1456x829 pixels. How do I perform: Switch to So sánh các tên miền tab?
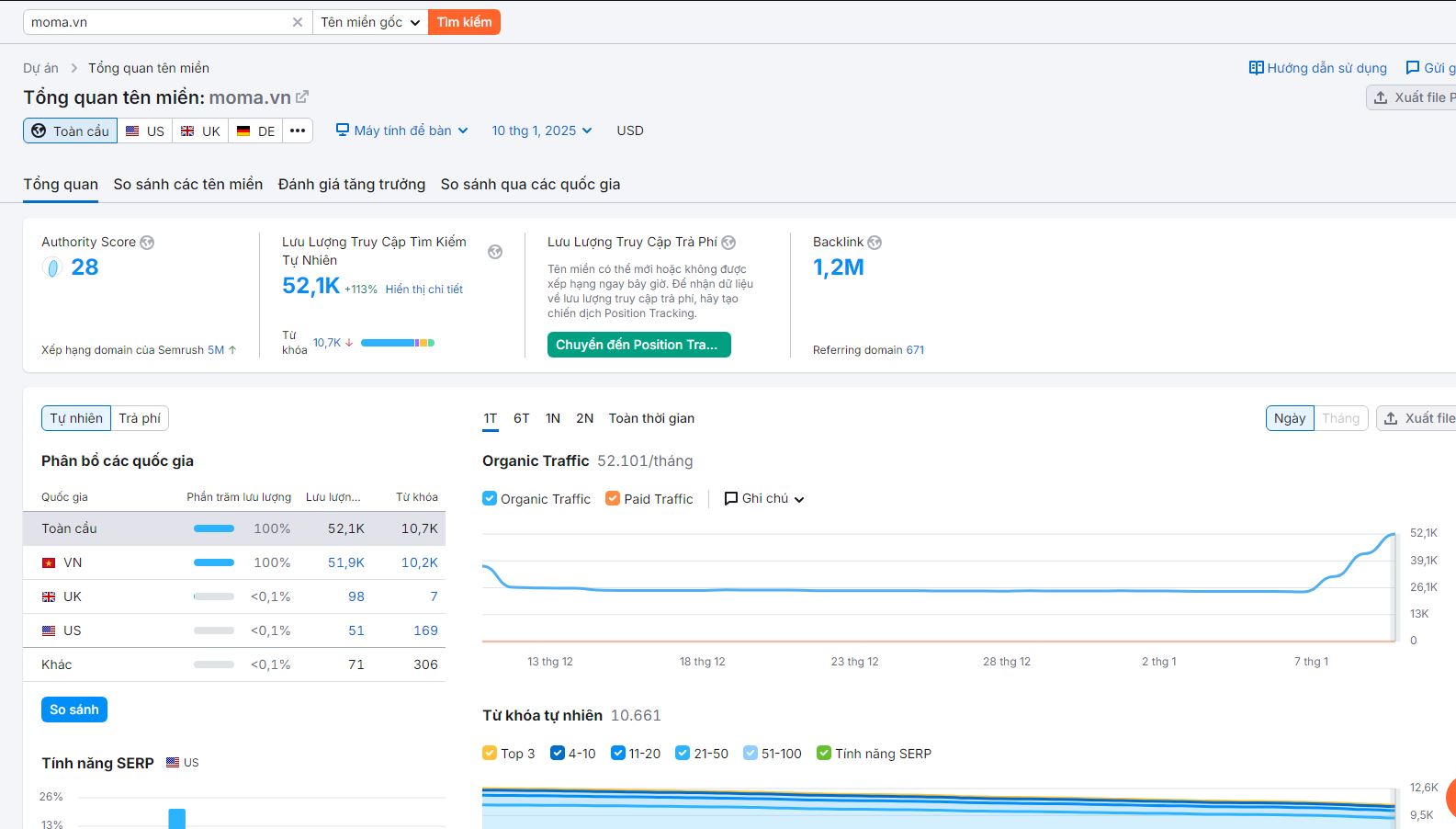(x=187, y=184)
